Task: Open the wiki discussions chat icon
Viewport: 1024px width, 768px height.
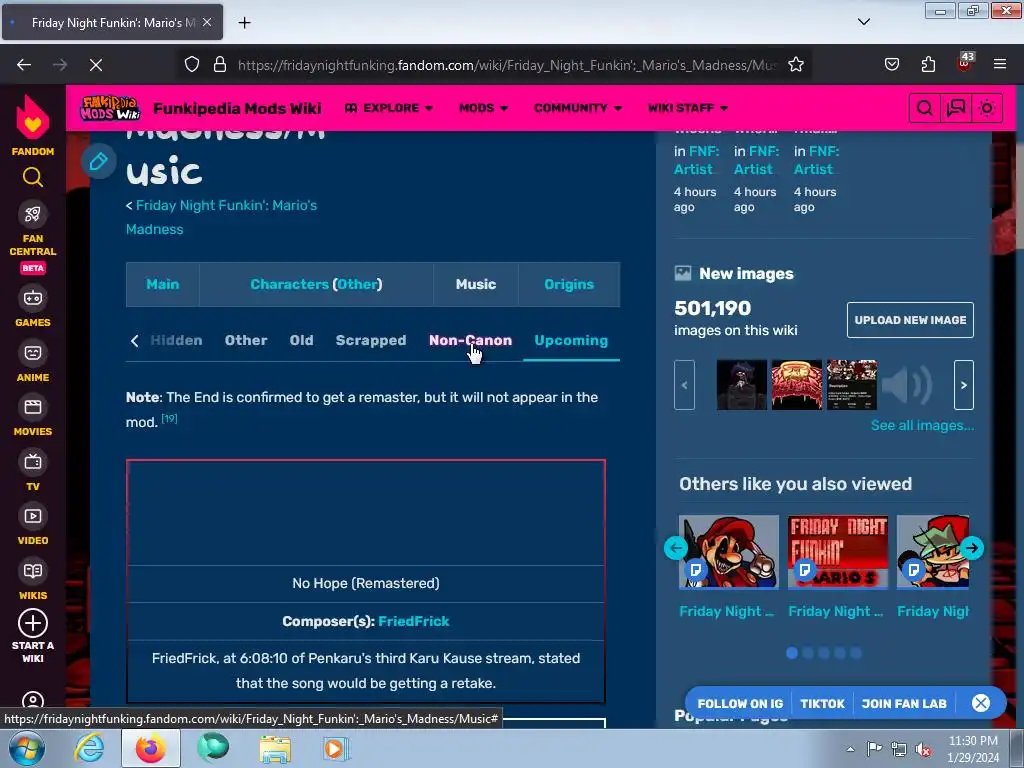Action: pyautogui.click(x=956, y=108)
